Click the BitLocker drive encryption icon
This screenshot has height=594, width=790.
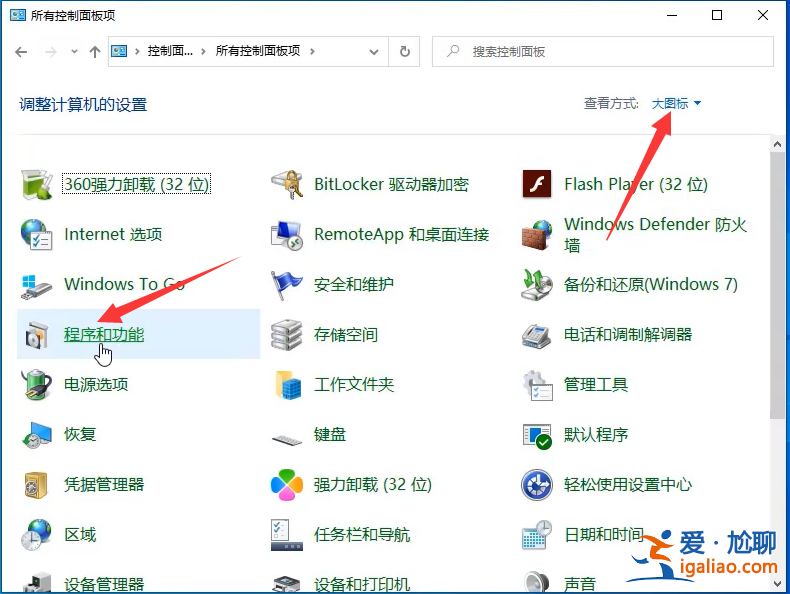287,185
